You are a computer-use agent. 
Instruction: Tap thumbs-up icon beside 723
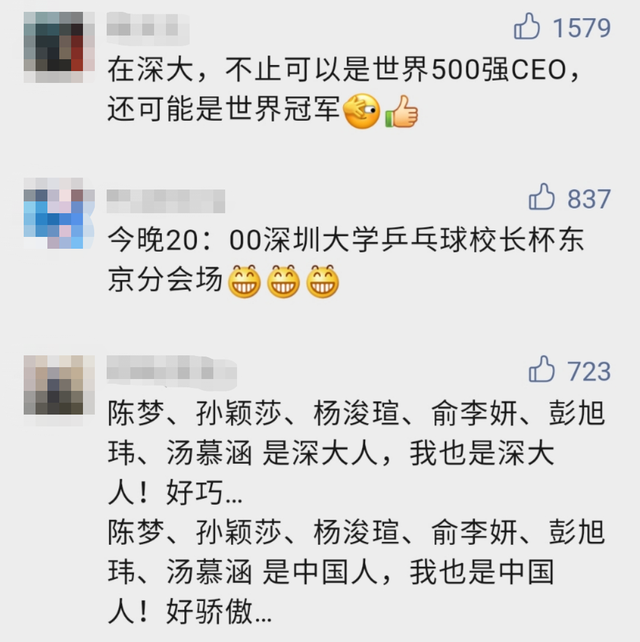pos(541,369)
